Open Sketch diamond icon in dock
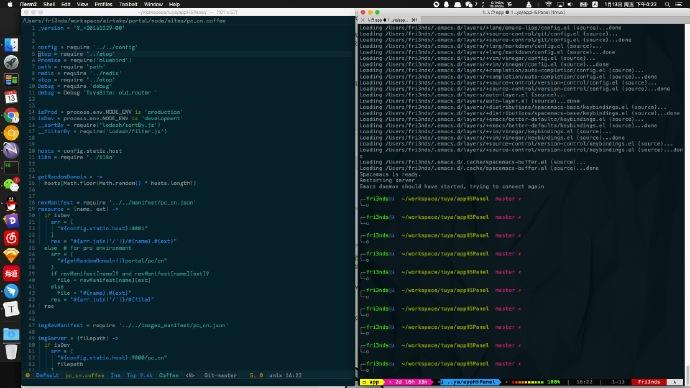This screenshot has width=690, height=388. point(11,256)
